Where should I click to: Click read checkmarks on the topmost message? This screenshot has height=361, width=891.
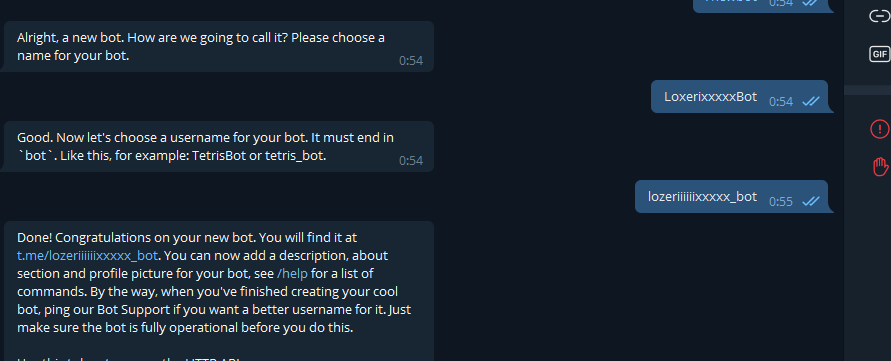pos(811,3)
